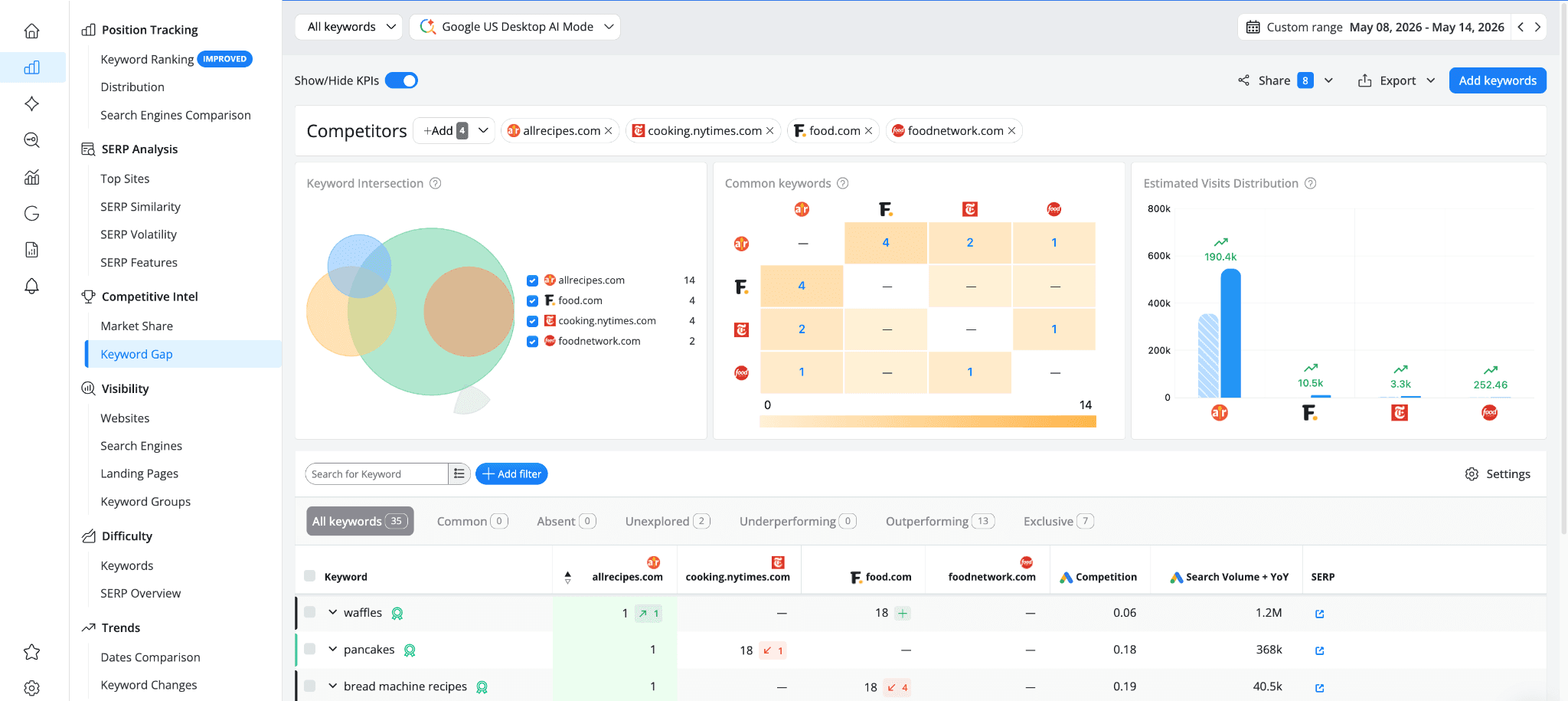Open the alerts bell rail icon
Screen dimensions: 1568x701
pos(31,286)
